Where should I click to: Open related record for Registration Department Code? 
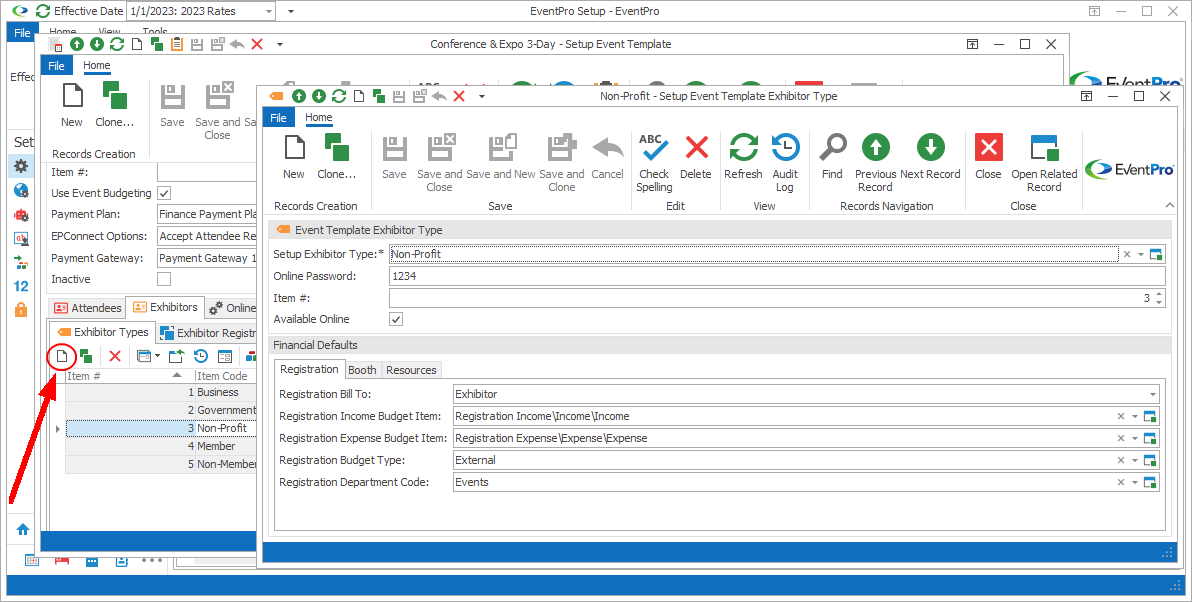(1149, 483)
